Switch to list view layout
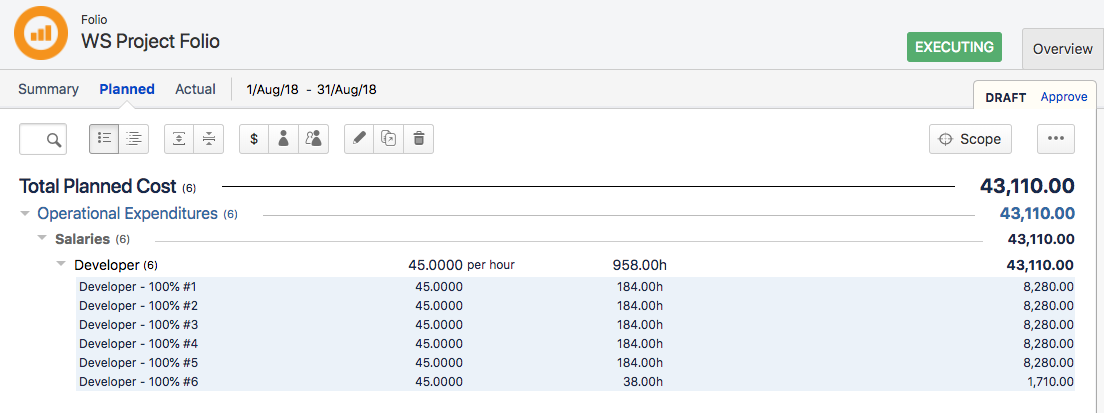This screenshot has width=1104, height=413. pyautogui.click(x=104, y=139)
